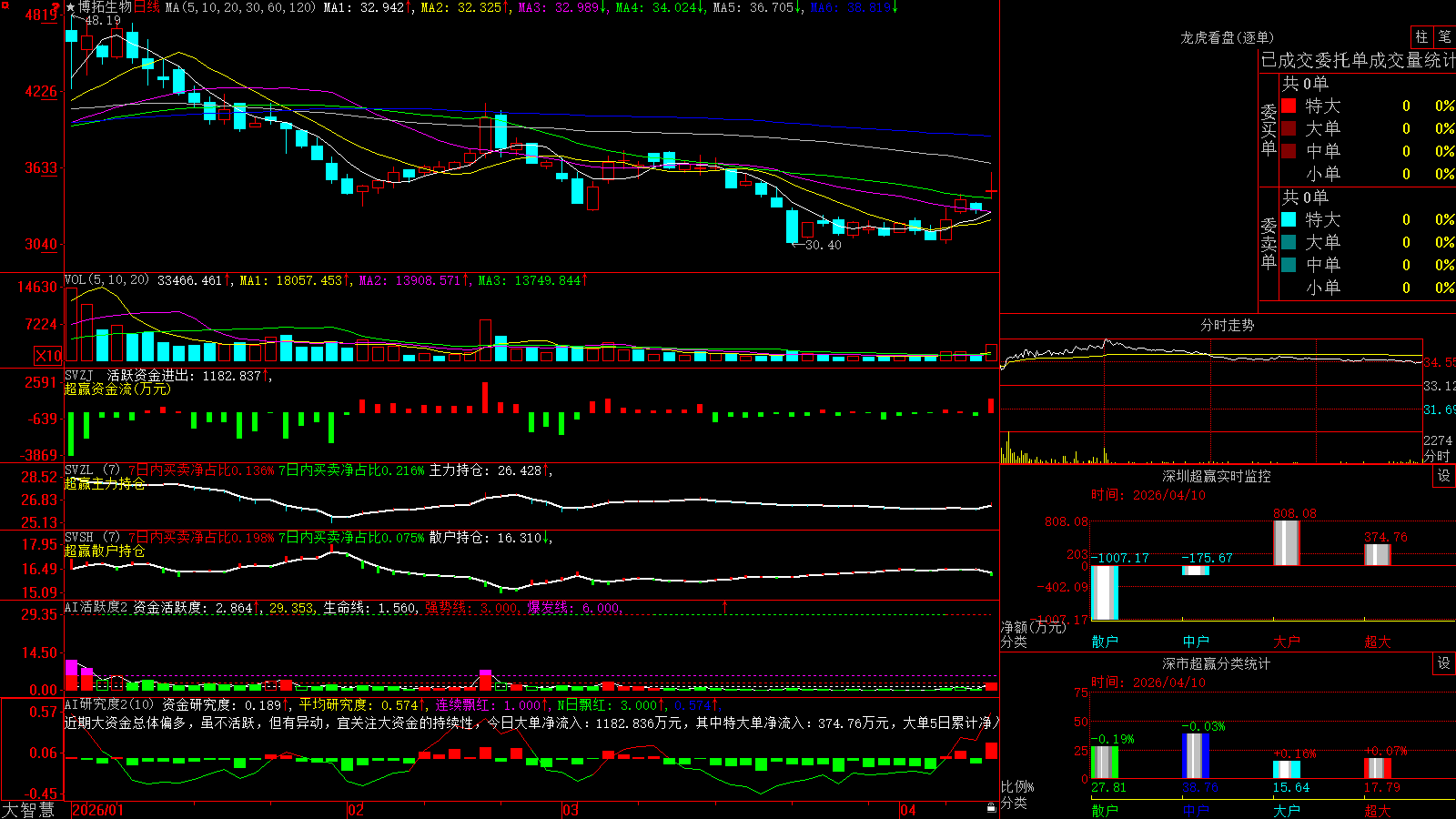Image resolution: width=1456 pixels, height=819 pixels.
Task: Switch 龙虎看盘 to 笔 view
Action: [1444, 36]
